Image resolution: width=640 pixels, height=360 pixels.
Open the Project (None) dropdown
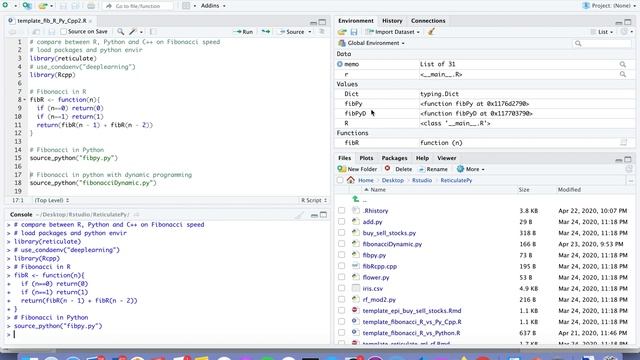pyautogui.click(x=610, y=6)
